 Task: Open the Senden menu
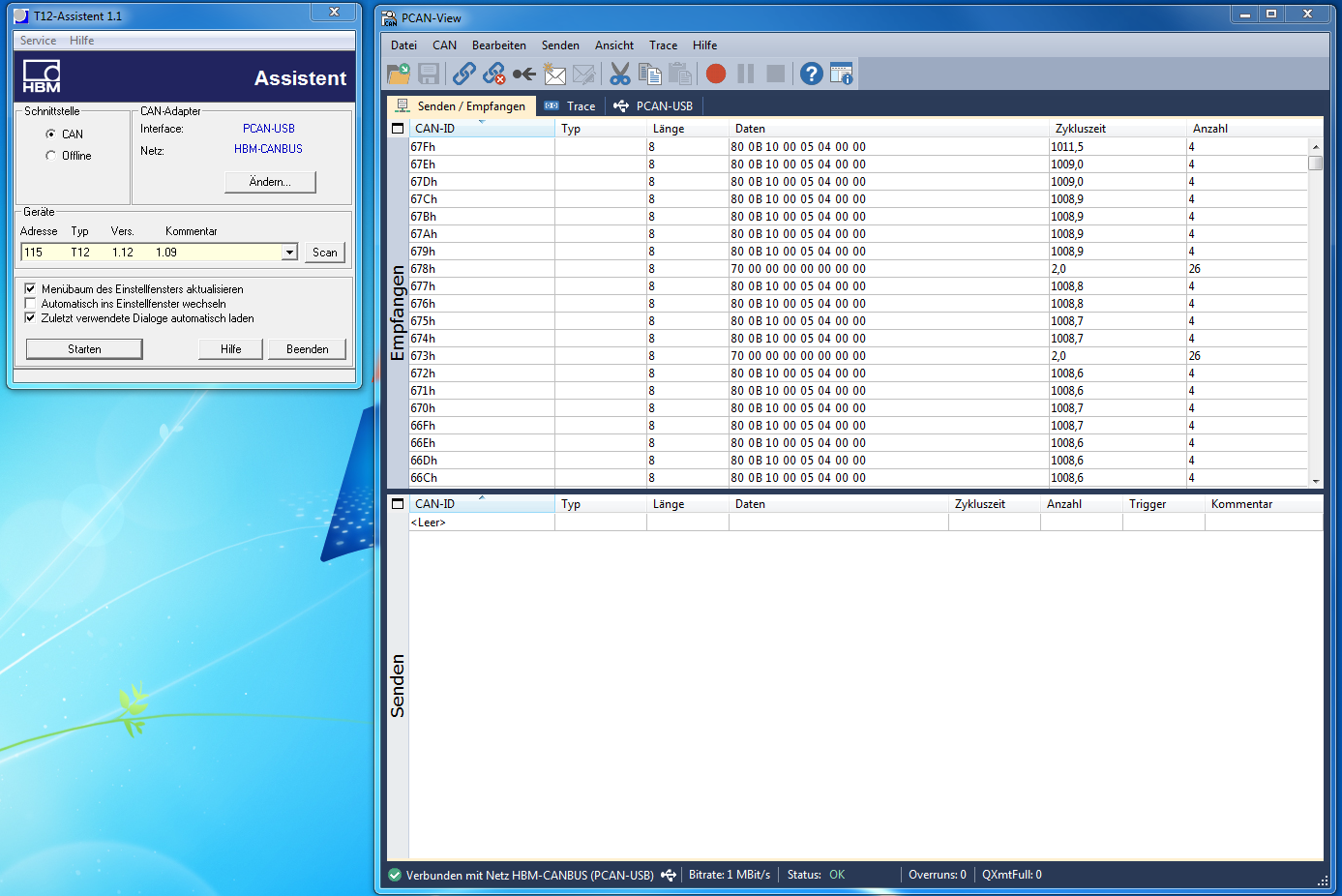tap(560, 45)
